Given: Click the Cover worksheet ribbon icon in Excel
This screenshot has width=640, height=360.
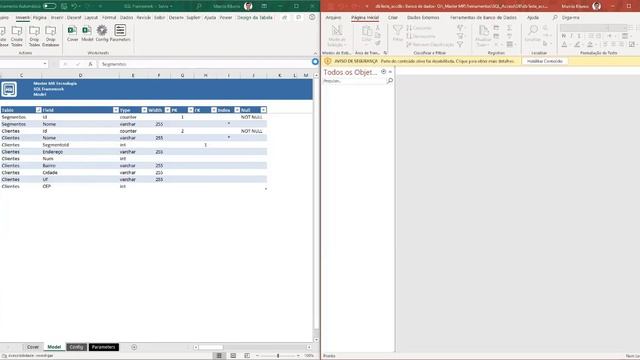Looking at the screenshot, I should [x=72, y=33].
